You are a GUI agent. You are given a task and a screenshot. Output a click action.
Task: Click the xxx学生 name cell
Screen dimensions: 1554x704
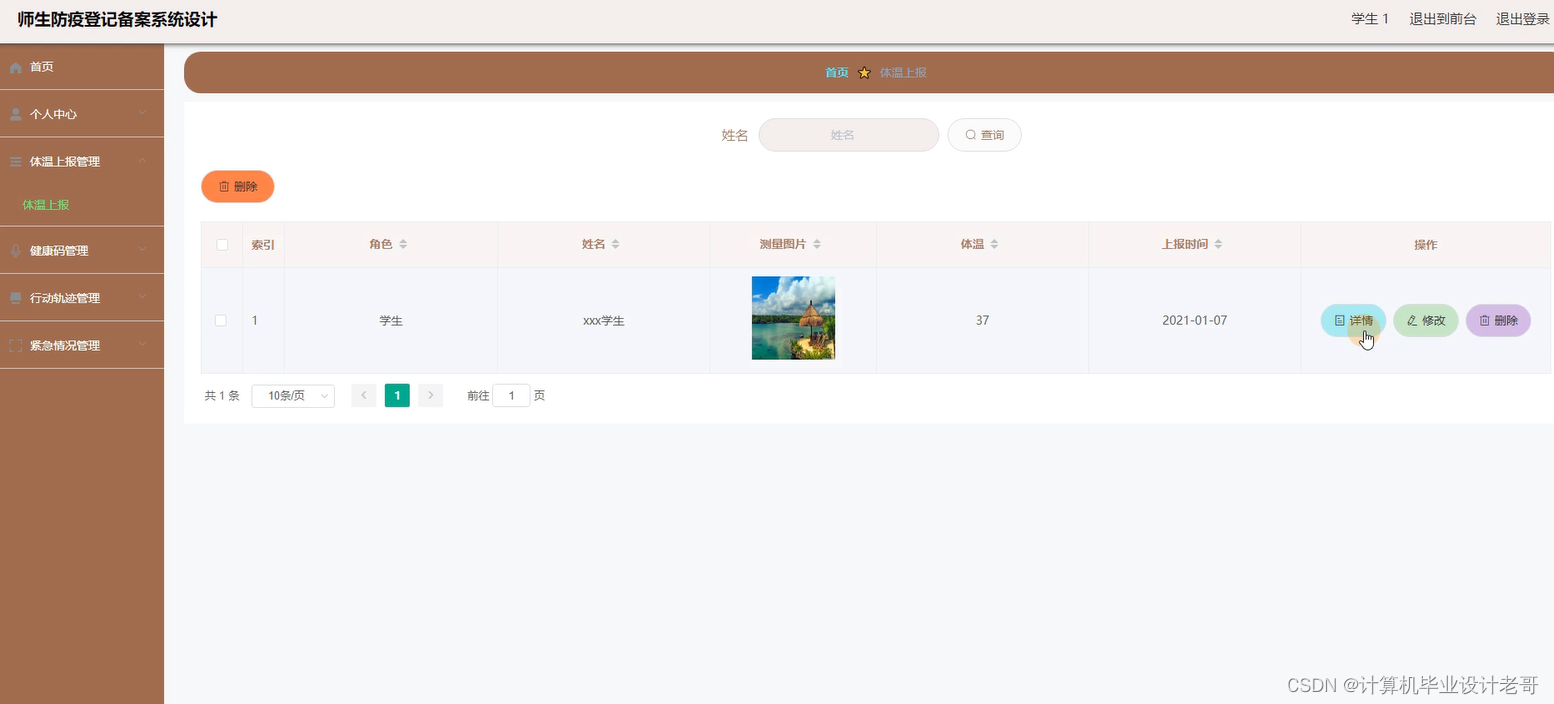point(604,321)
